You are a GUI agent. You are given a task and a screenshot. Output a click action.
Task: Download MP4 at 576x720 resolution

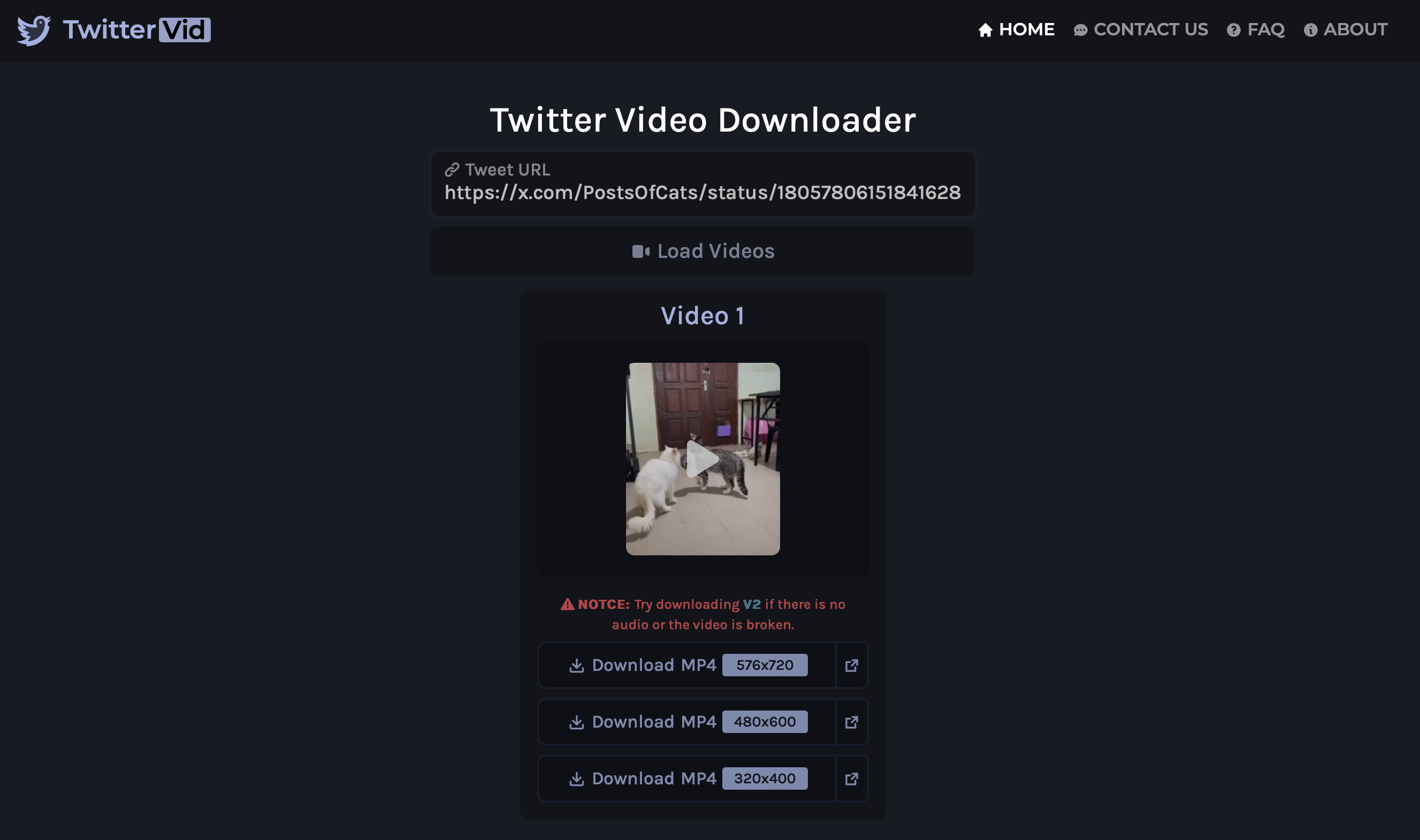686,665
